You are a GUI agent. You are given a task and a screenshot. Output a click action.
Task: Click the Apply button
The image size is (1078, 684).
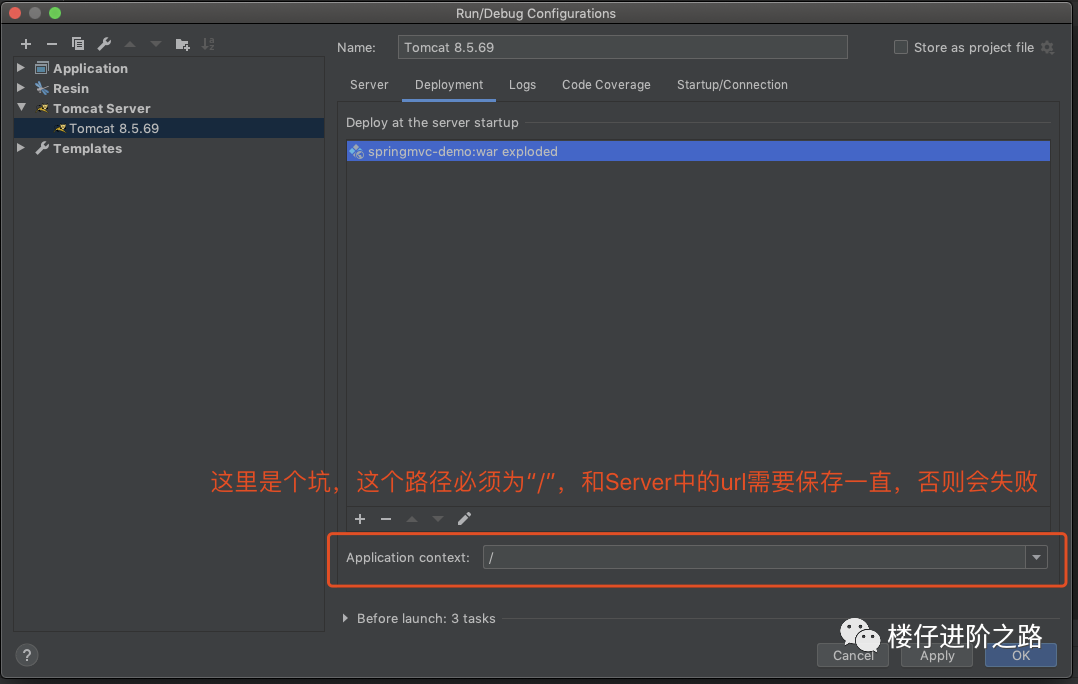tap(937, 656)
